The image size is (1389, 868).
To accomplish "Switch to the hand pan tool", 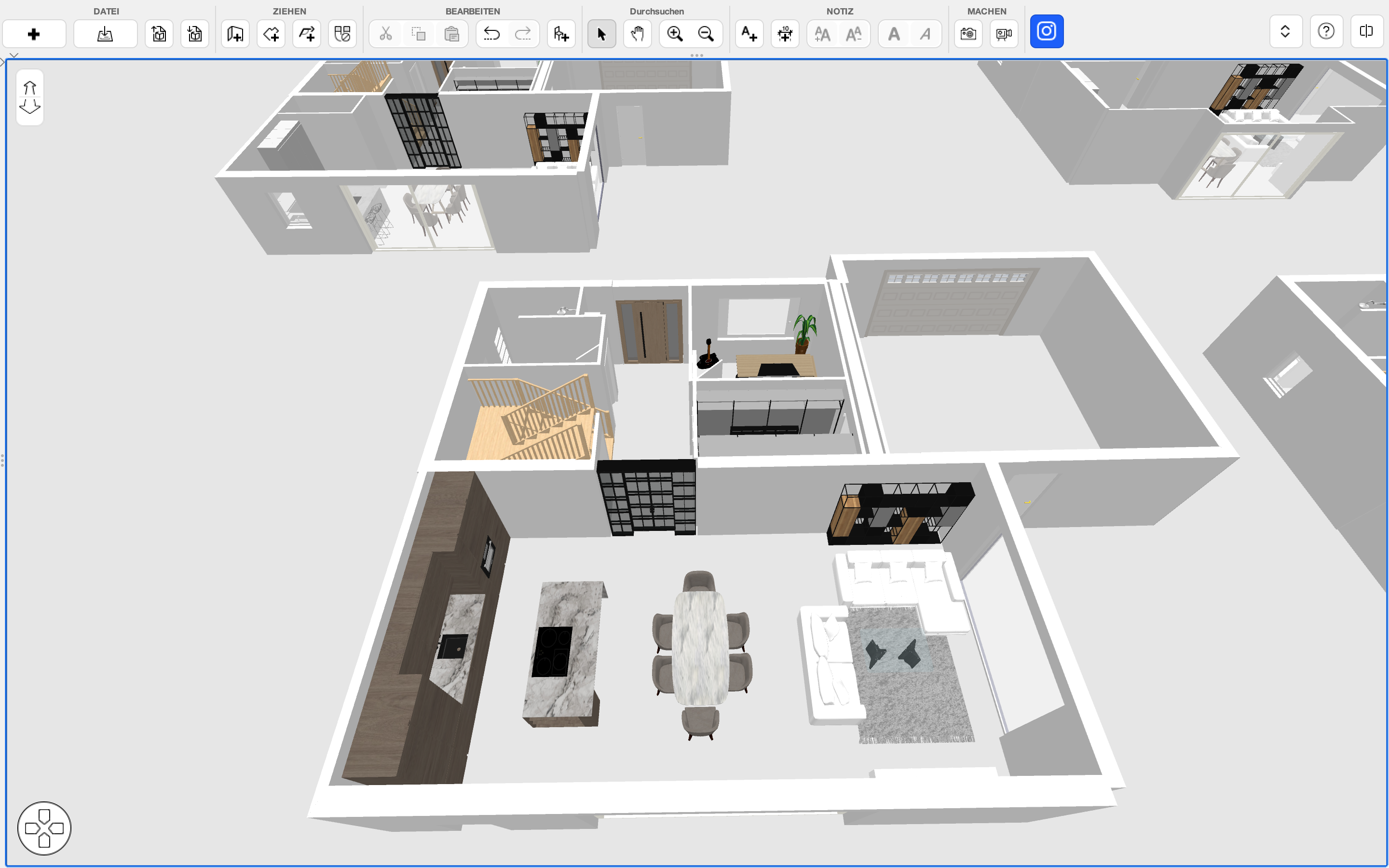I will tap(637, 34).
